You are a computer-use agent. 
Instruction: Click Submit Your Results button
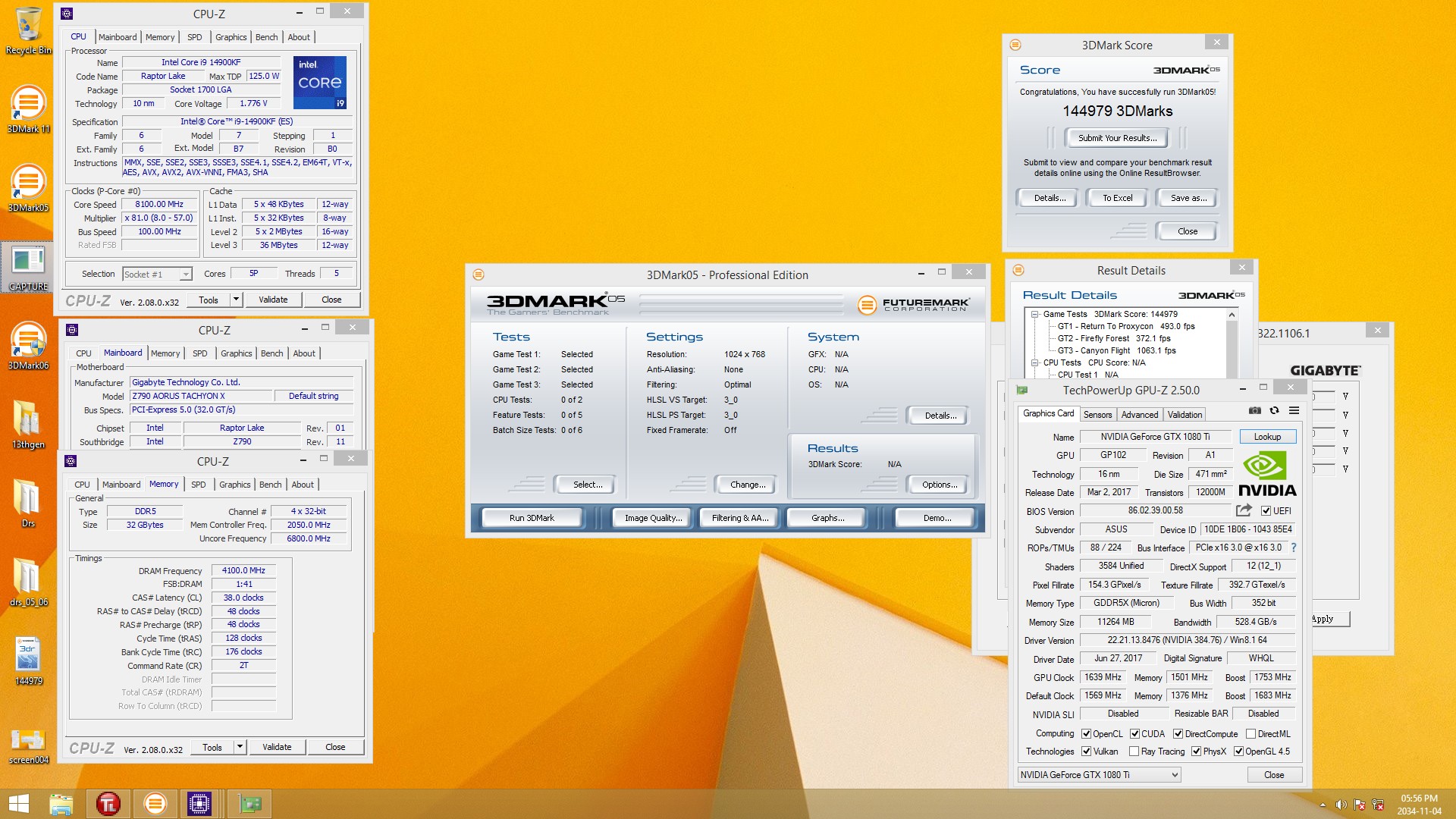tap(1117, 138)
